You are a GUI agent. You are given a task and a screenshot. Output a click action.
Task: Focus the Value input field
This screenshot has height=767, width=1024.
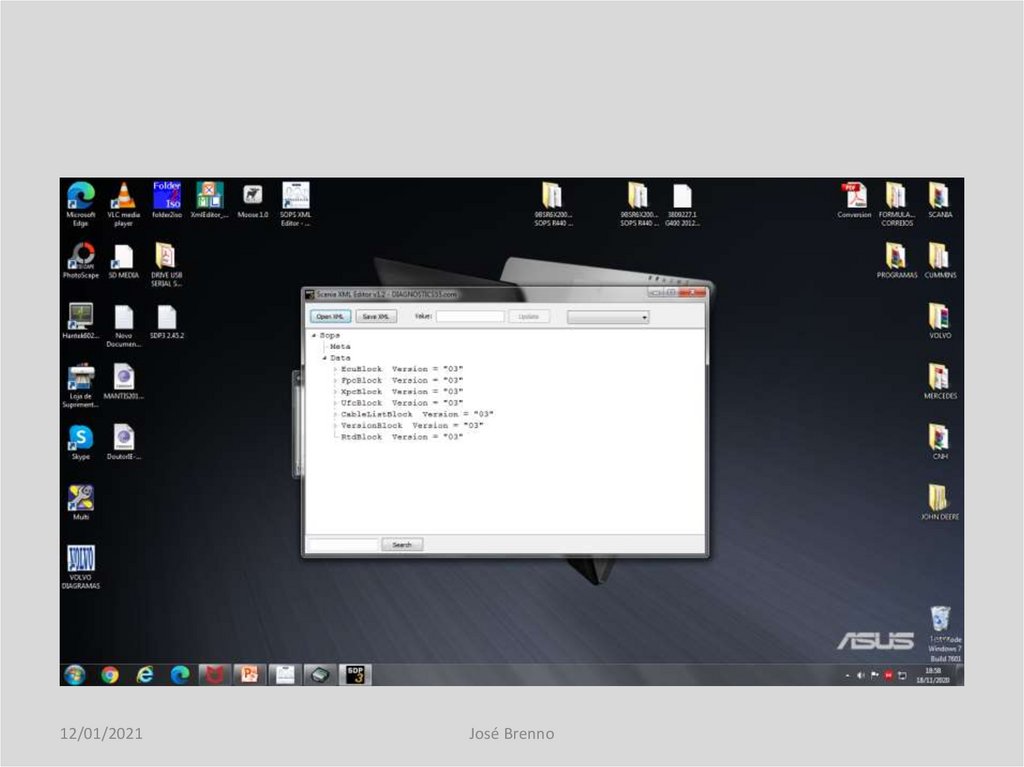click(470, 316)
